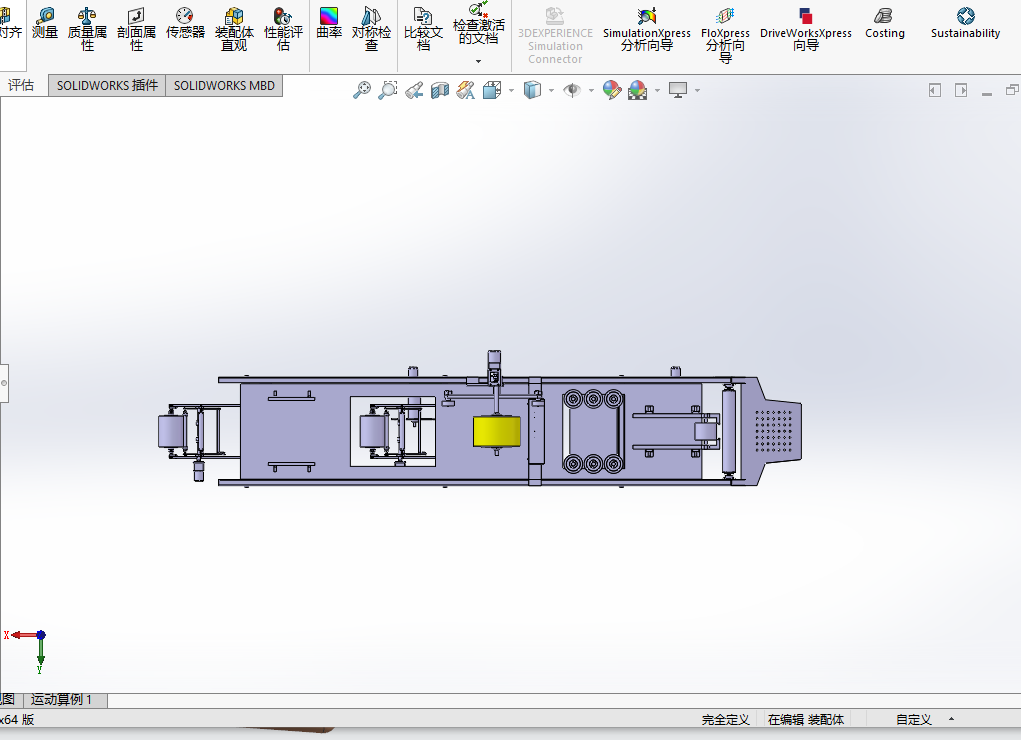The height and width of the screenshot is (740, 1021).
Task: Open the 测量 (Measure) tool
Action: coord(45,24)
